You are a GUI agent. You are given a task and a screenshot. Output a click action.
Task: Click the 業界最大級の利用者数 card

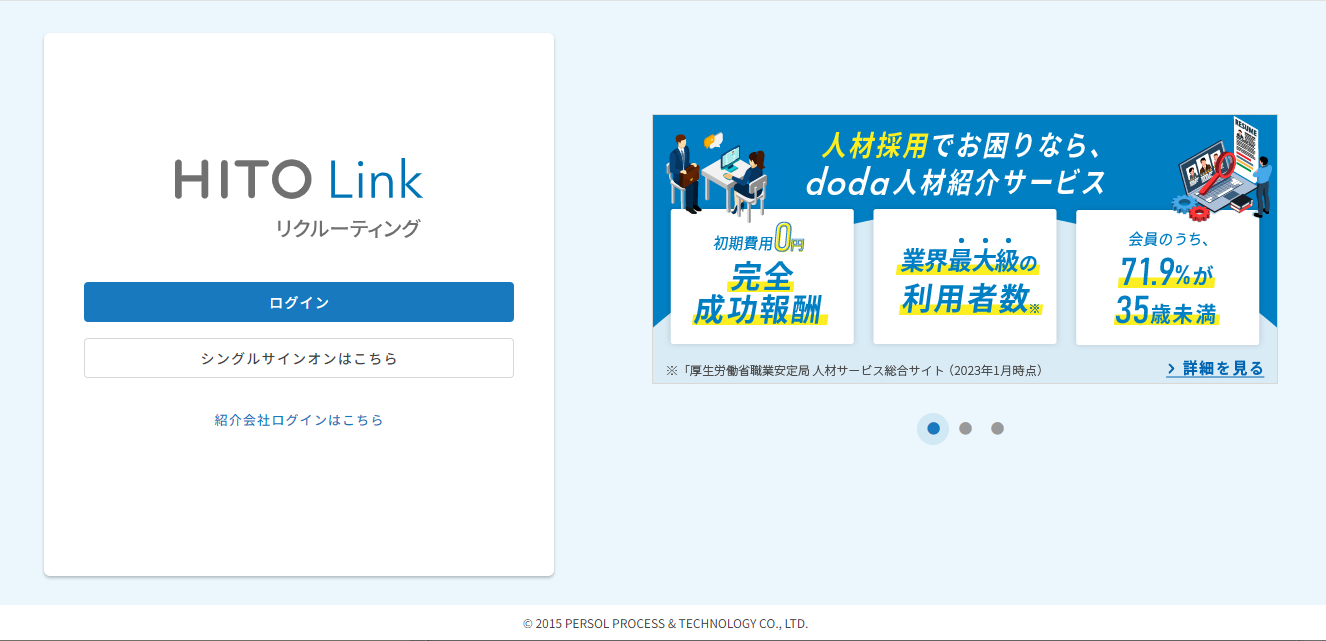pos(964,277)
